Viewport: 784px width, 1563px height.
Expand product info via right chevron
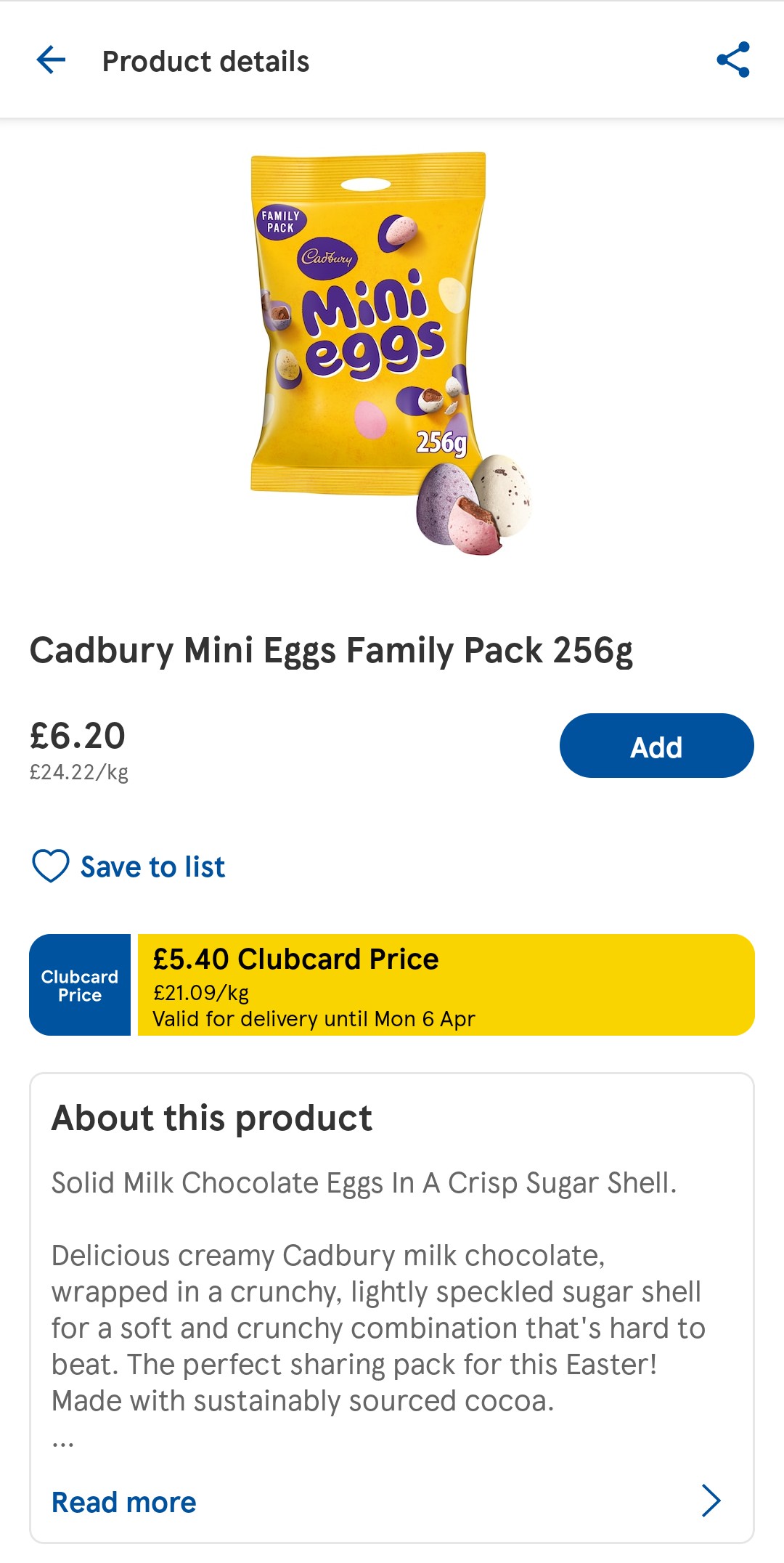coord(711,1501)
